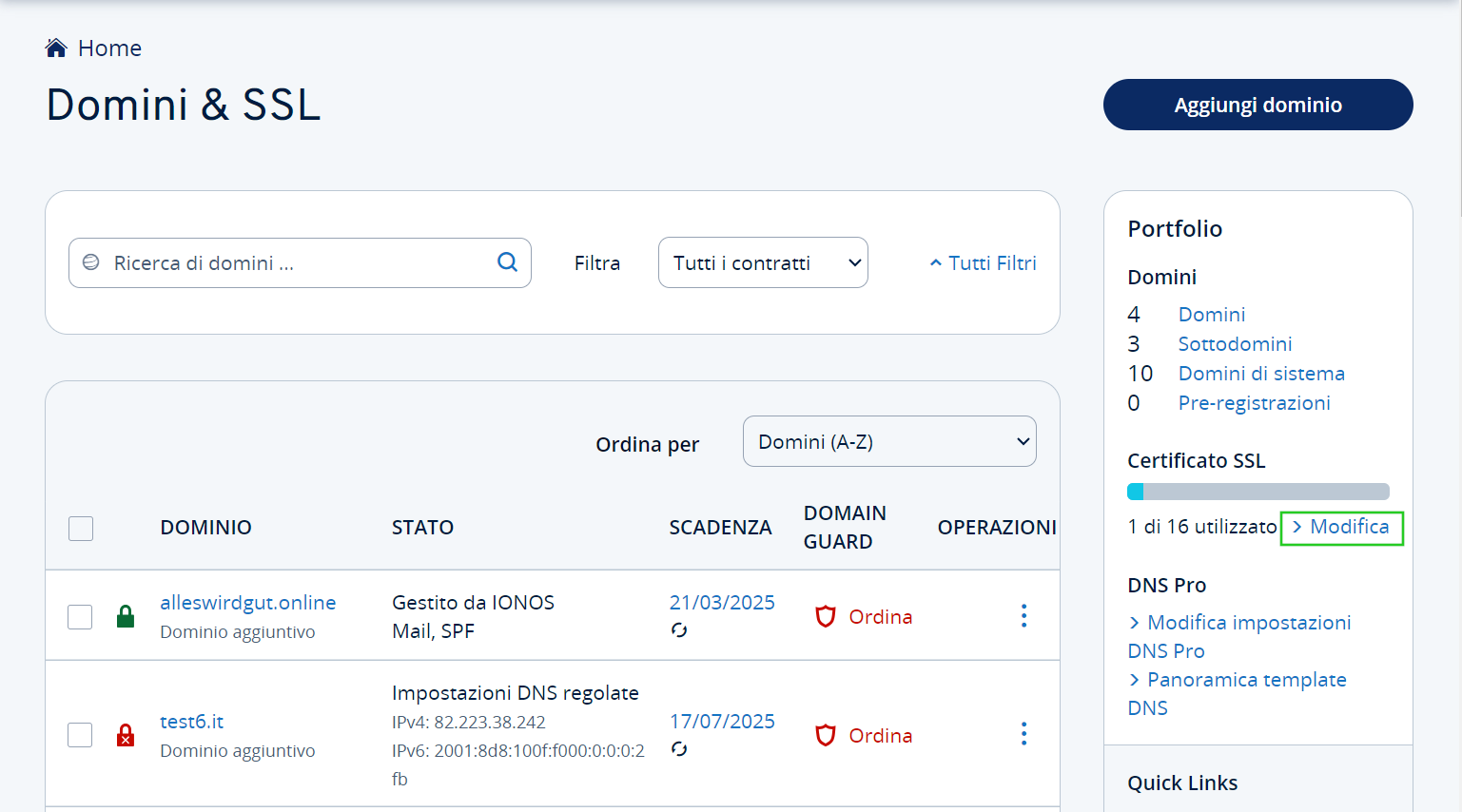Click the STATO column header
Viewport: 1462px width, 812px height.
[x=423, y=528]
